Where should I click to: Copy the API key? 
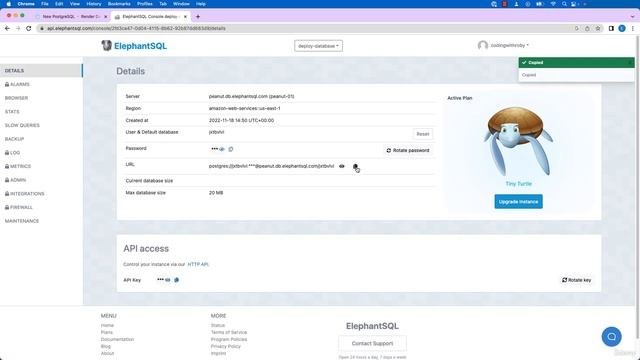tap(176, 280)
